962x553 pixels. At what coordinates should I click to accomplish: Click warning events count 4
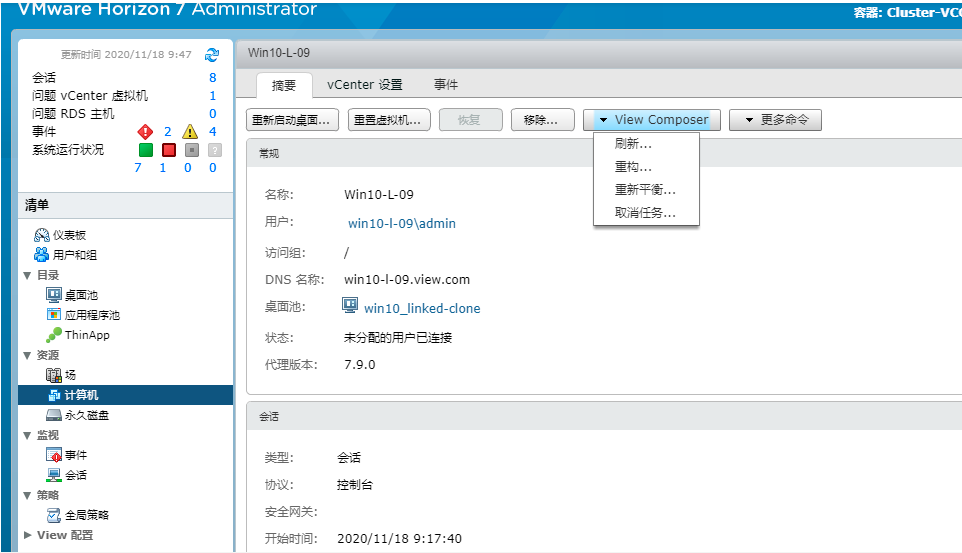(212, 131)
